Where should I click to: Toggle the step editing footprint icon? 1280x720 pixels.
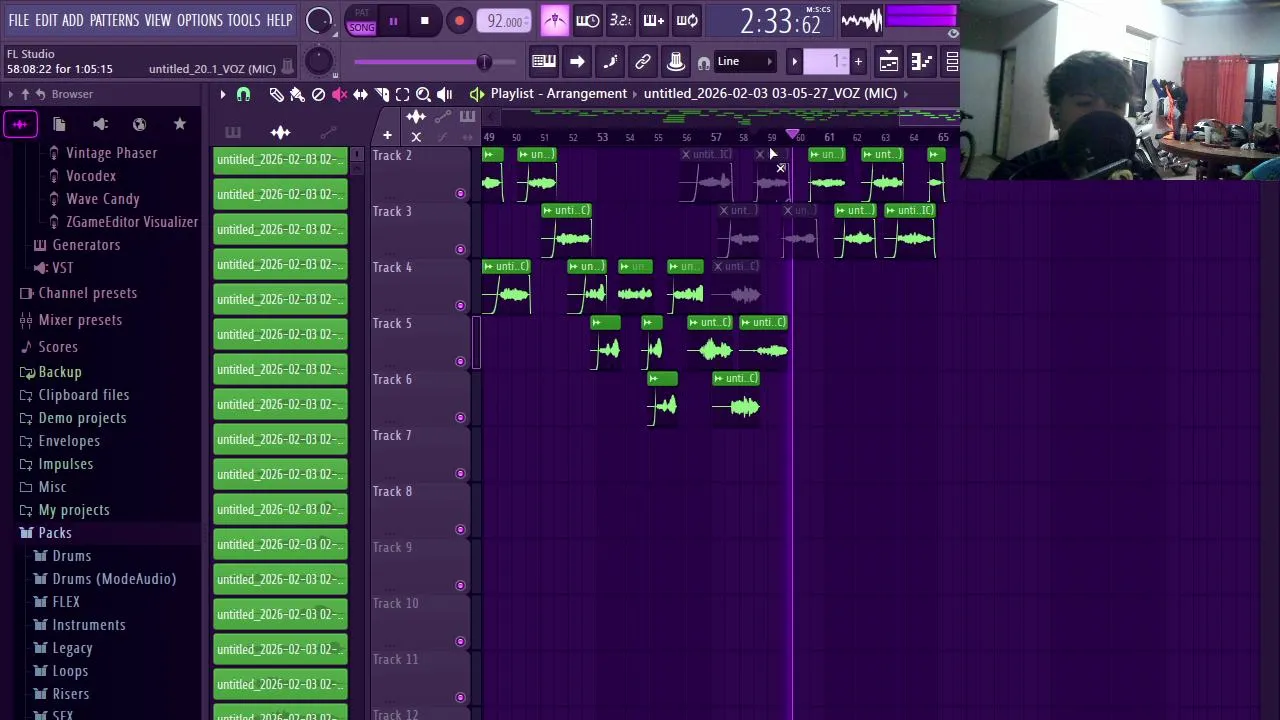click(x=610, y=62)
